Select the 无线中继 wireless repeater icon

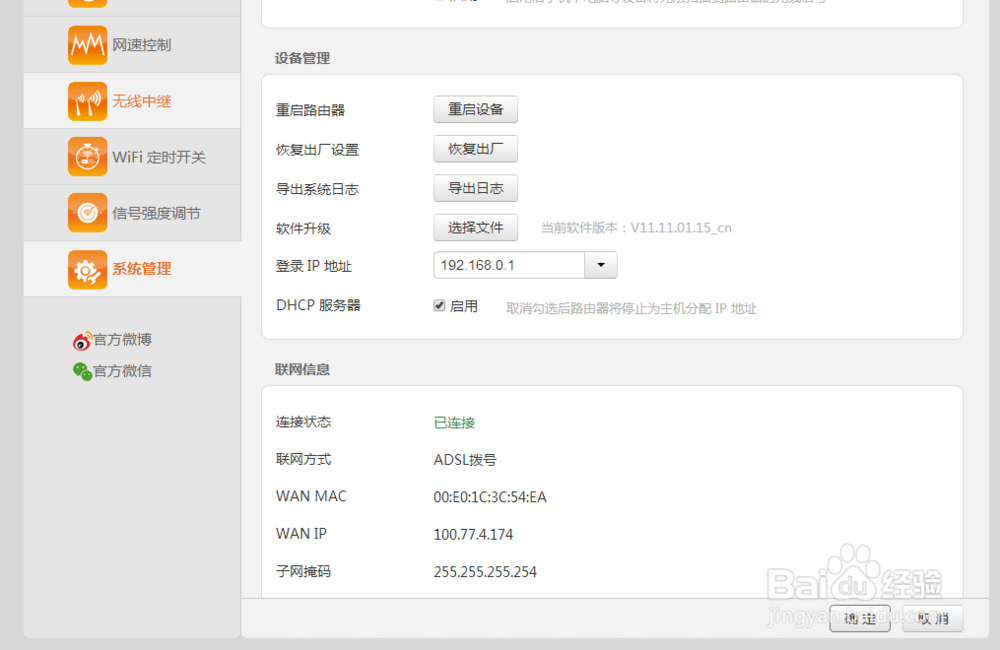[x=88, y=100]
